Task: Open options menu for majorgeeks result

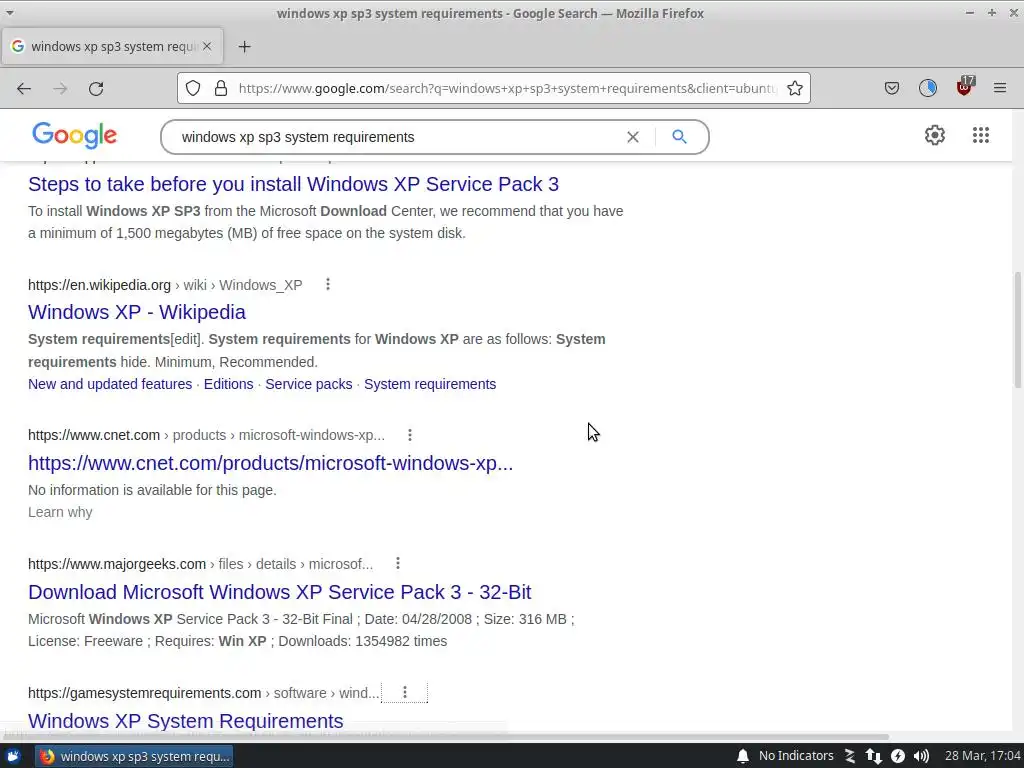Action: 398,563
